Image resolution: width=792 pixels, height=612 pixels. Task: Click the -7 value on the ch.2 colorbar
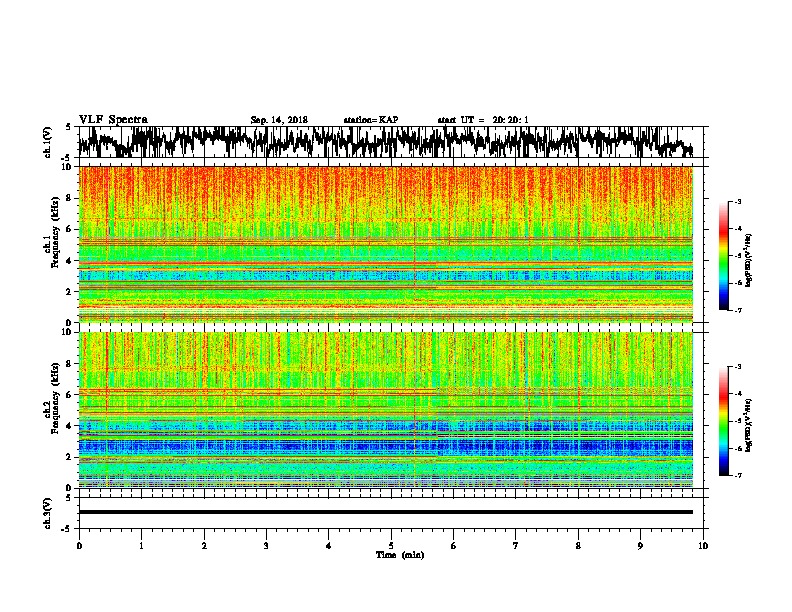tap(737, 475)
